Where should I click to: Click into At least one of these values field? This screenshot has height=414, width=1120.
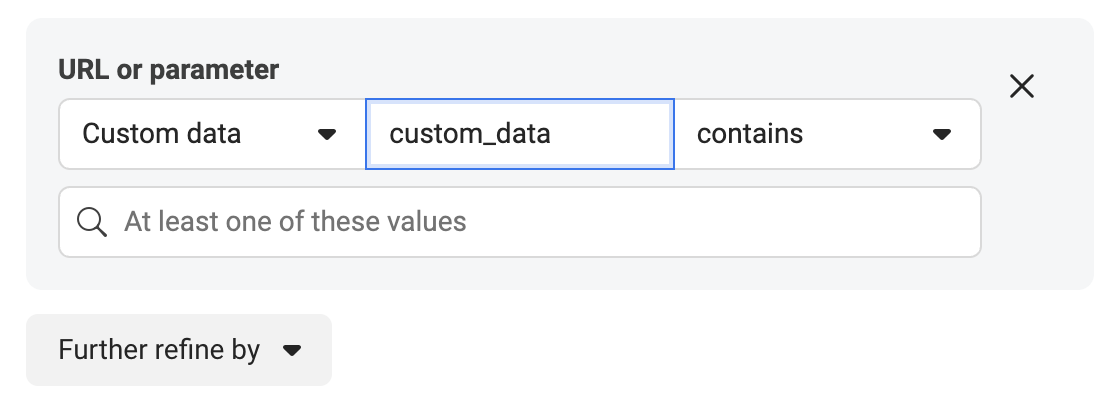point(519,222)
